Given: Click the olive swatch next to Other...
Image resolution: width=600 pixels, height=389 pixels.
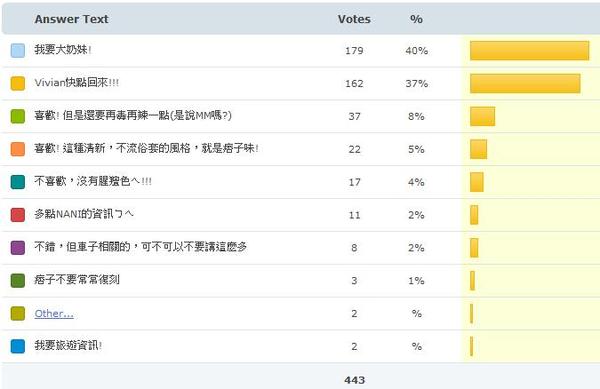Looking at the screenshot, I should tap(18, 313).
